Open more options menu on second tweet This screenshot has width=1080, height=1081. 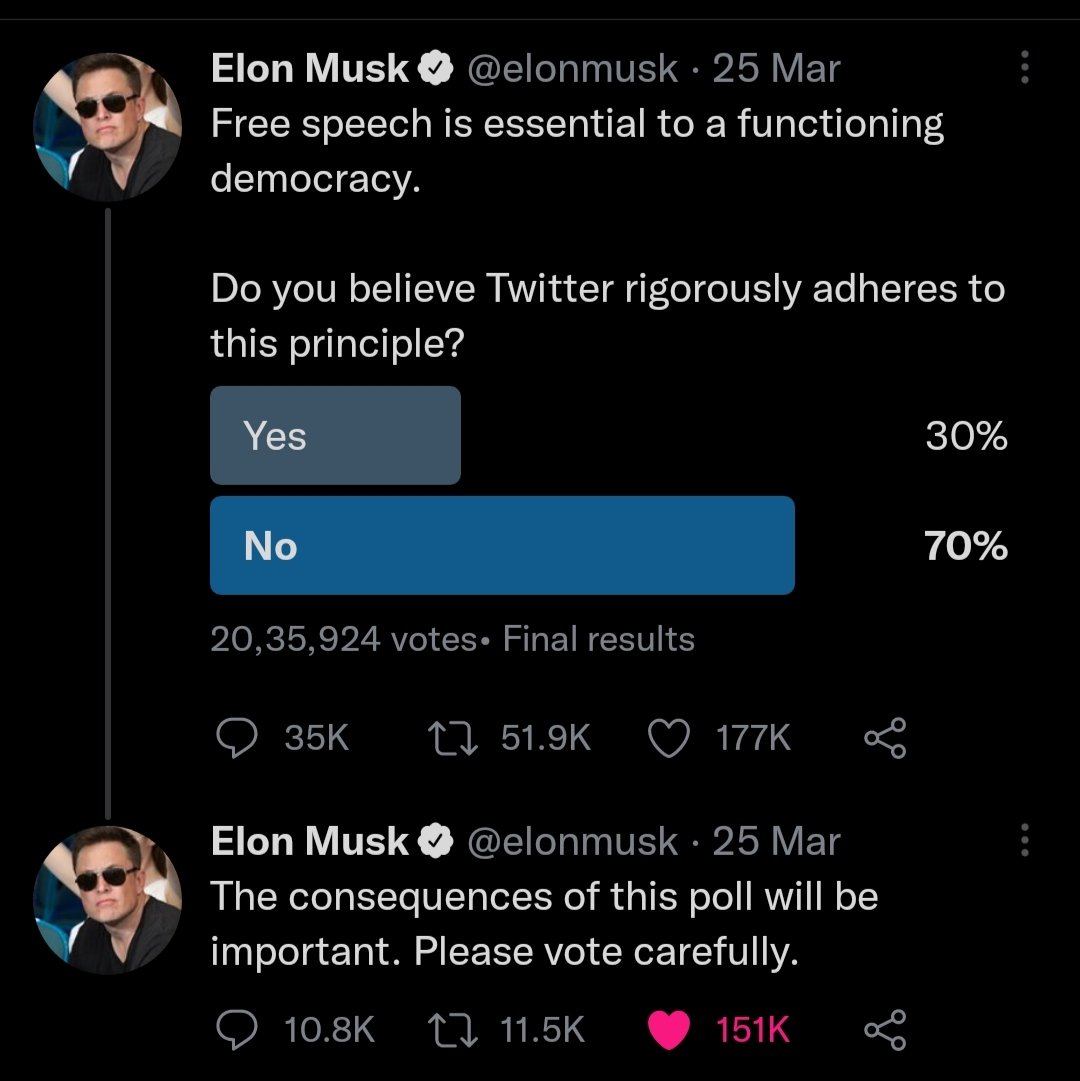pos(1025,840)
